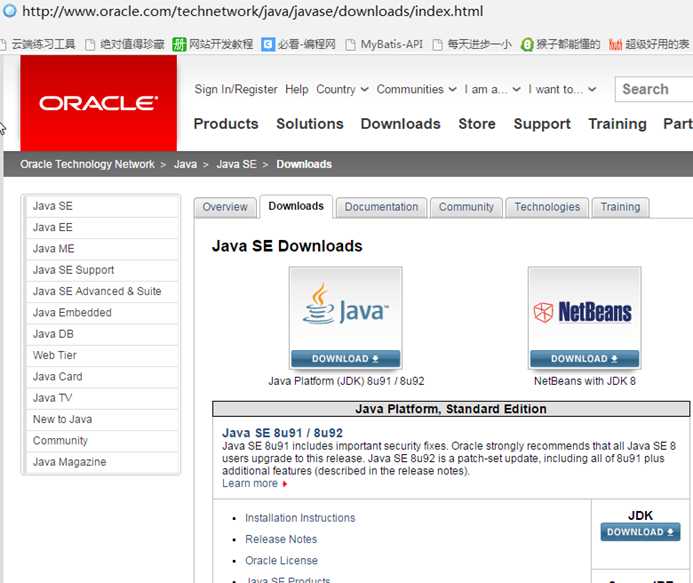Open New to Java sidebar link

click(x=102, y=419)
